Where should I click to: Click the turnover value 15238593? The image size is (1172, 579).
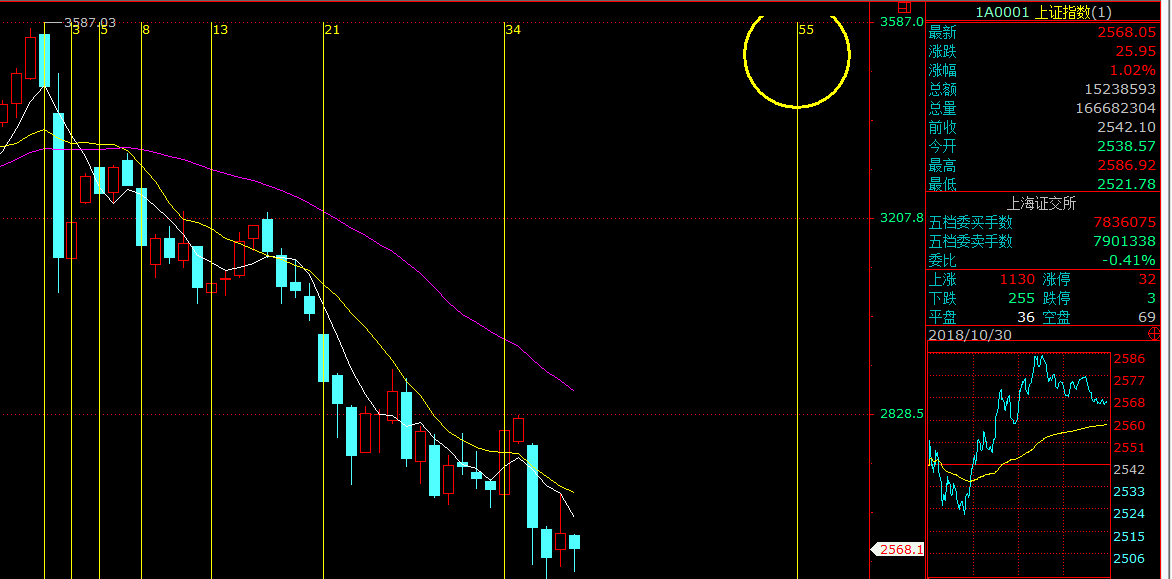[1120, 89]
